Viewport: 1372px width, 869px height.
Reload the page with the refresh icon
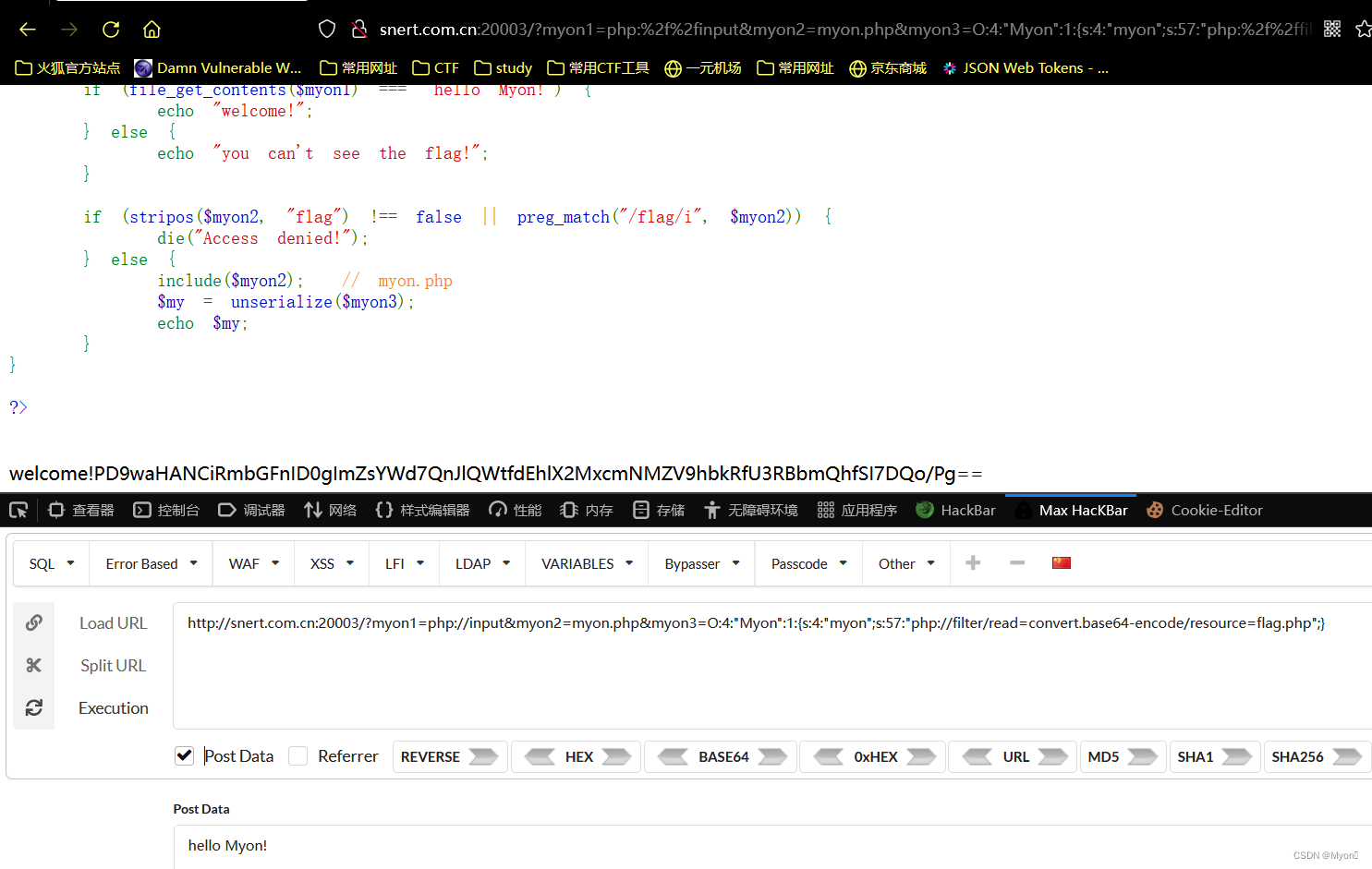click(111, 30)
